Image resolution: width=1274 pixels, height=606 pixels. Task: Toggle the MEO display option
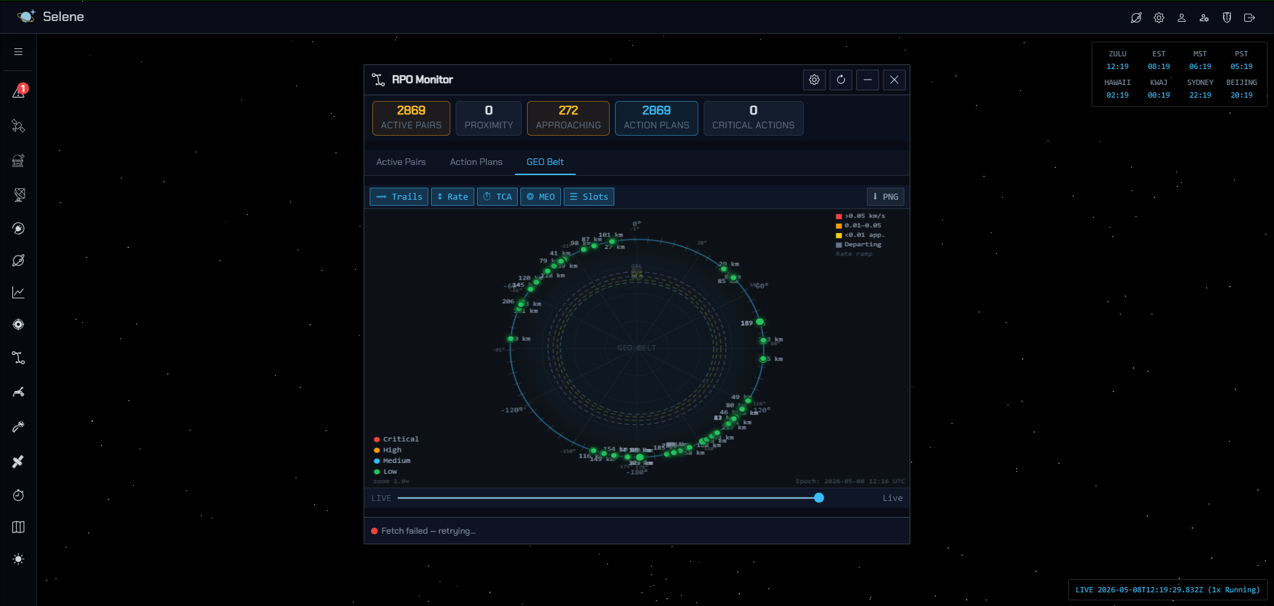540,197
